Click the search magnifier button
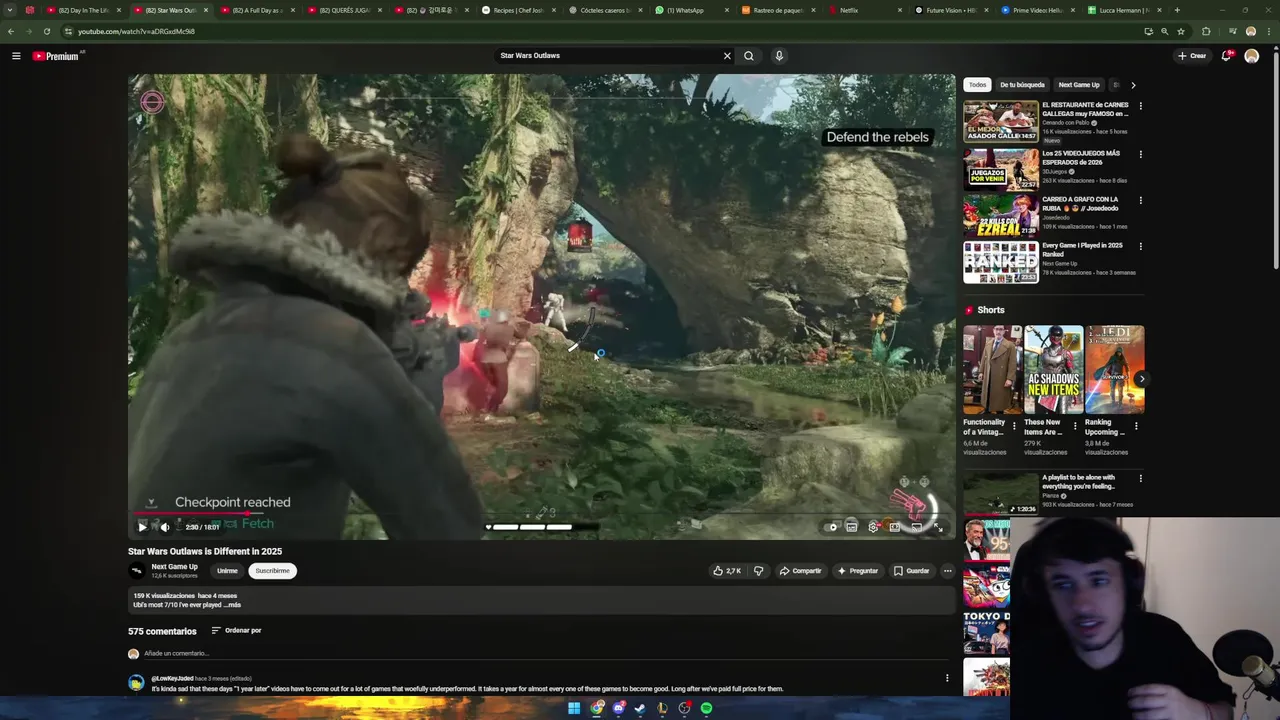This screenshot has height=720, width=1280. pyautogui.click(x=748, y=56)
